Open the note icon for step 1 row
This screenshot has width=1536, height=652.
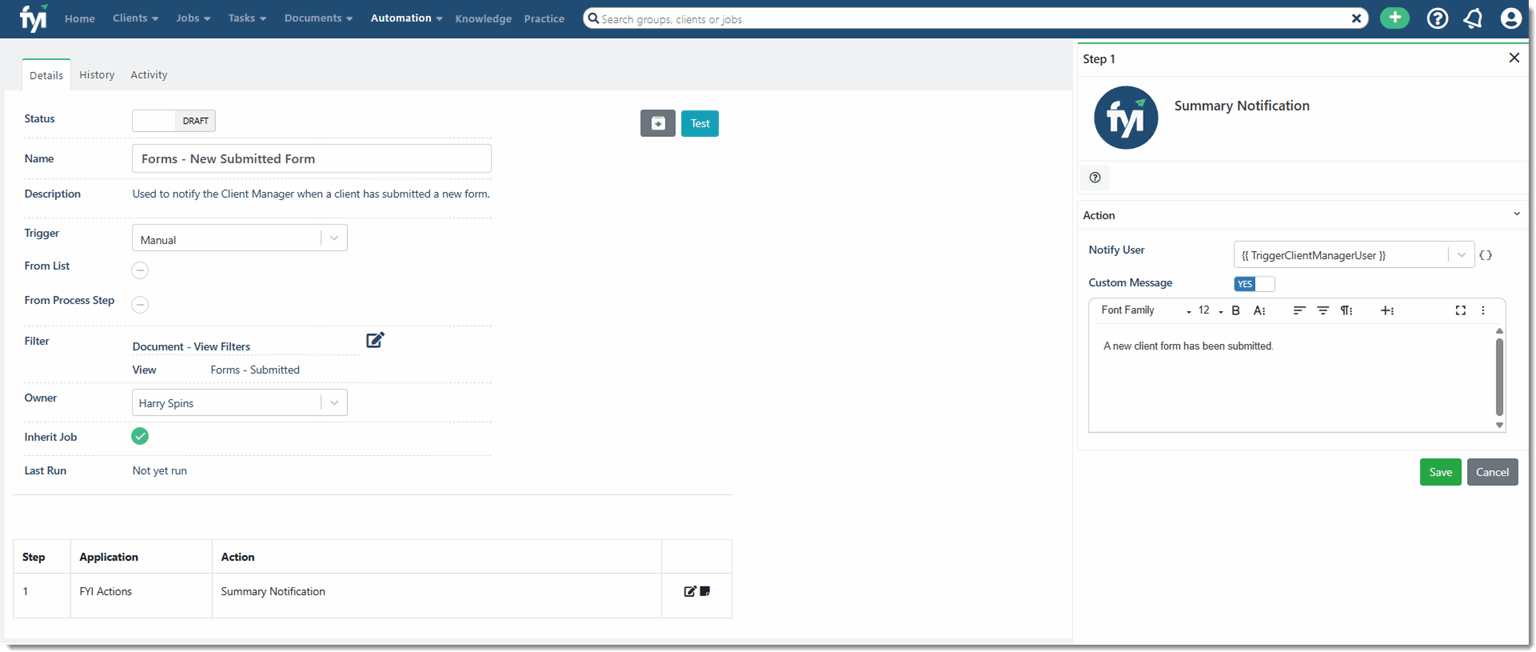[705, 591]
